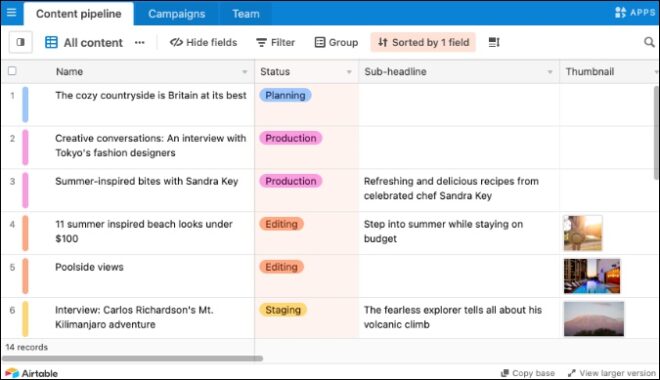The image size is (660, 380).
Task: Open Poolside views thumbnail image
Action: 592,276
